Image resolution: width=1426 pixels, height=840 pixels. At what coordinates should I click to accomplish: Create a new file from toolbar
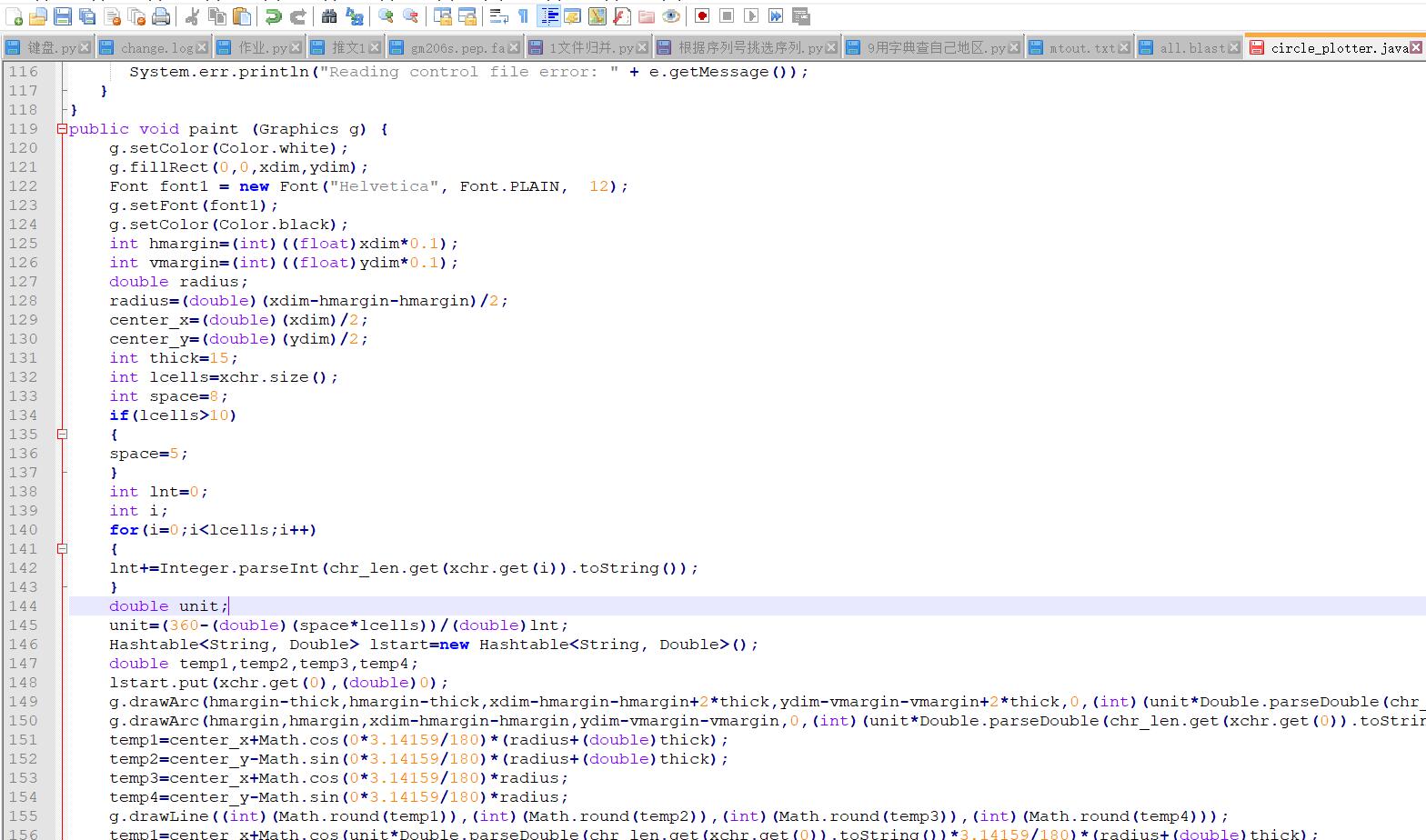[14, 16]
